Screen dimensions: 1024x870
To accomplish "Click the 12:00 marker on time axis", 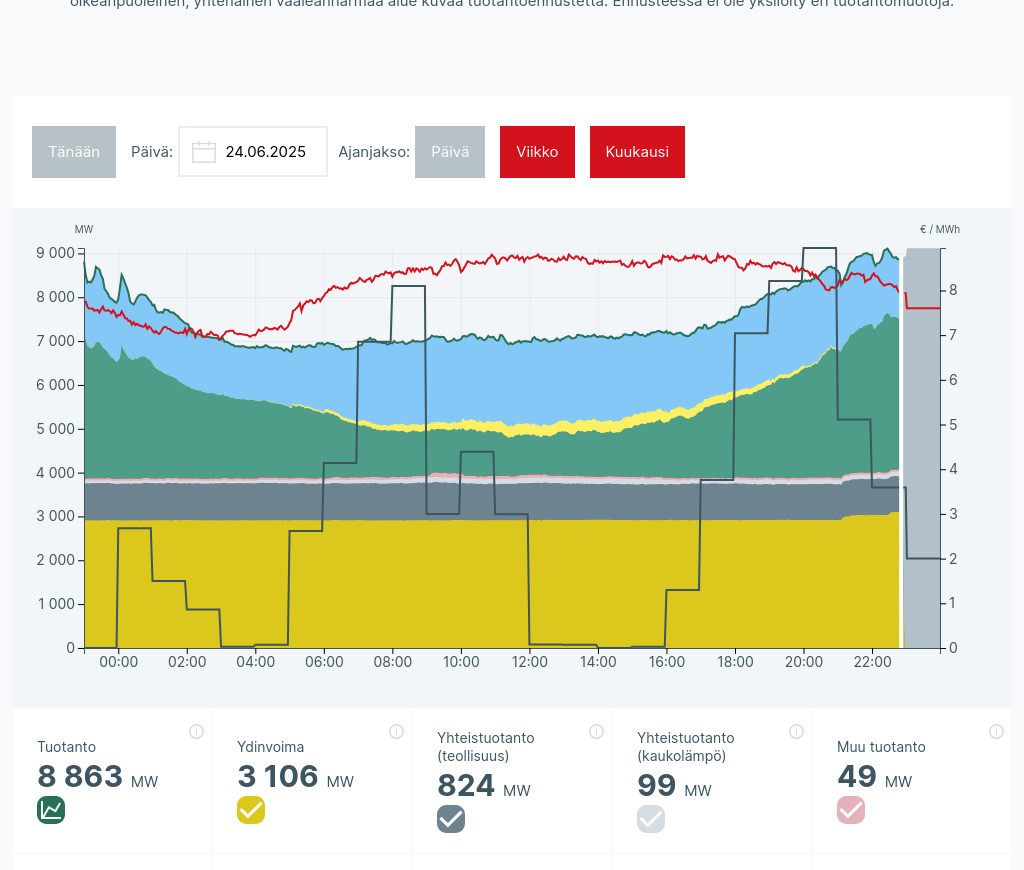I will pos(529,662).
